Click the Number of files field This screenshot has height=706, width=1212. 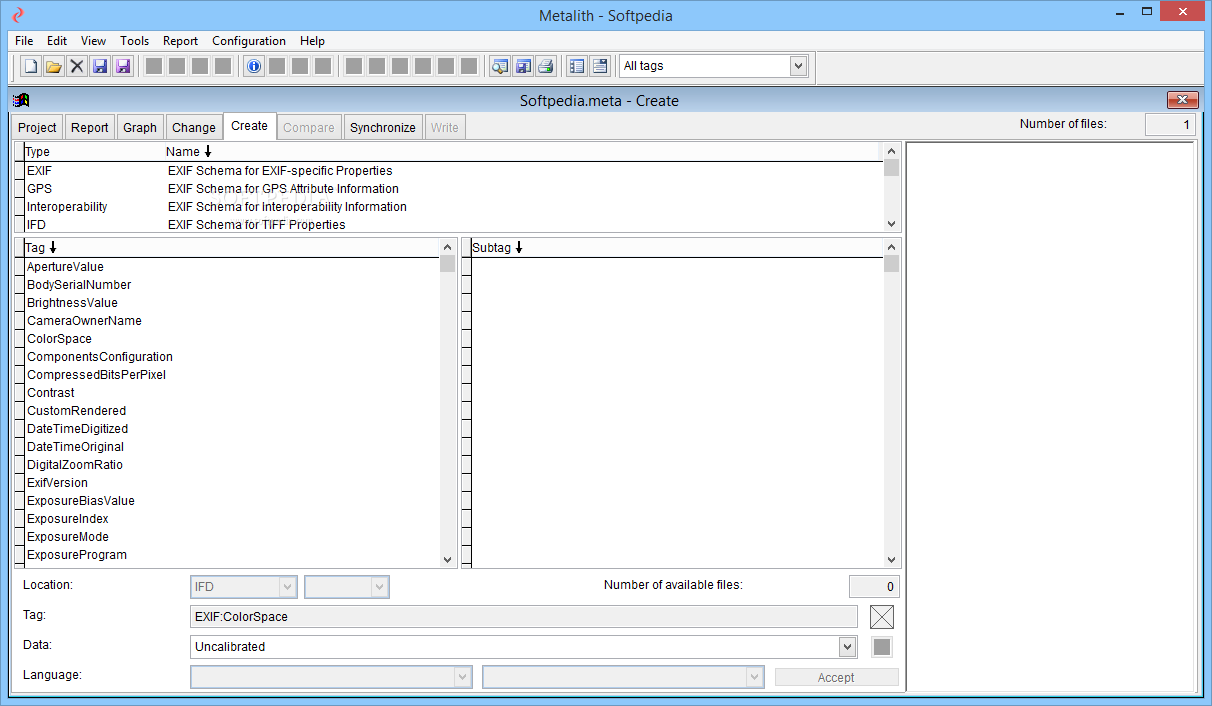coord(1170,125)
